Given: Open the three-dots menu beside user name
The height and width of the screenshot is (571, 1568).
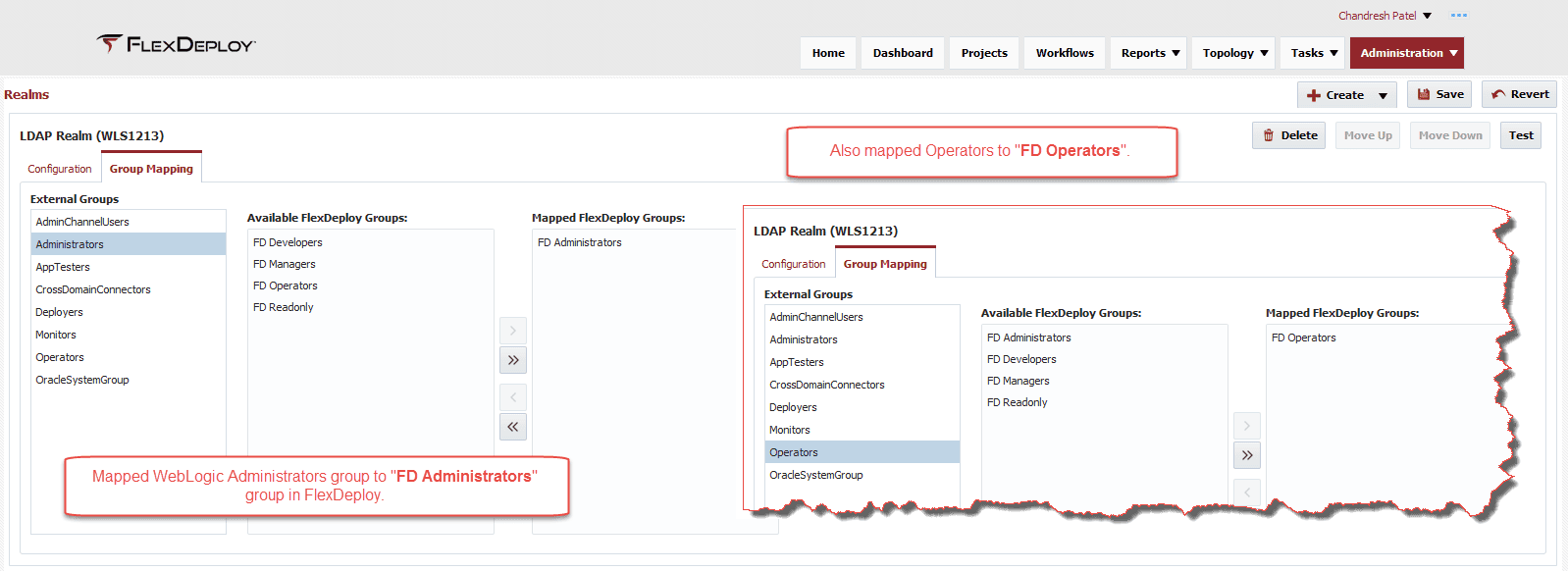Looking at the screenshot, I should click(x=1459, y=16).
